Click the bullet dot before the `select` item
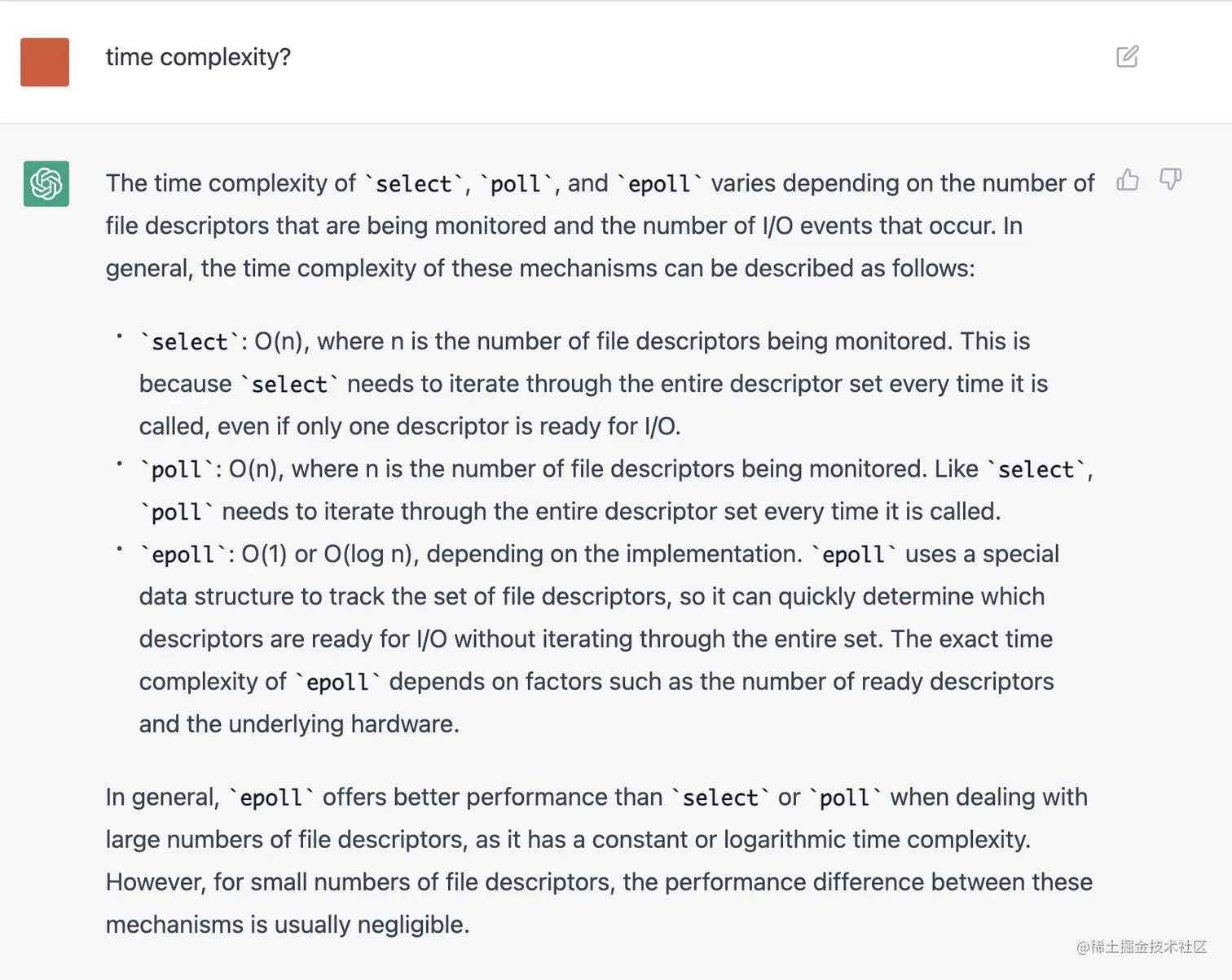Viewport: 1232px width, 980px height. [119, 336]
